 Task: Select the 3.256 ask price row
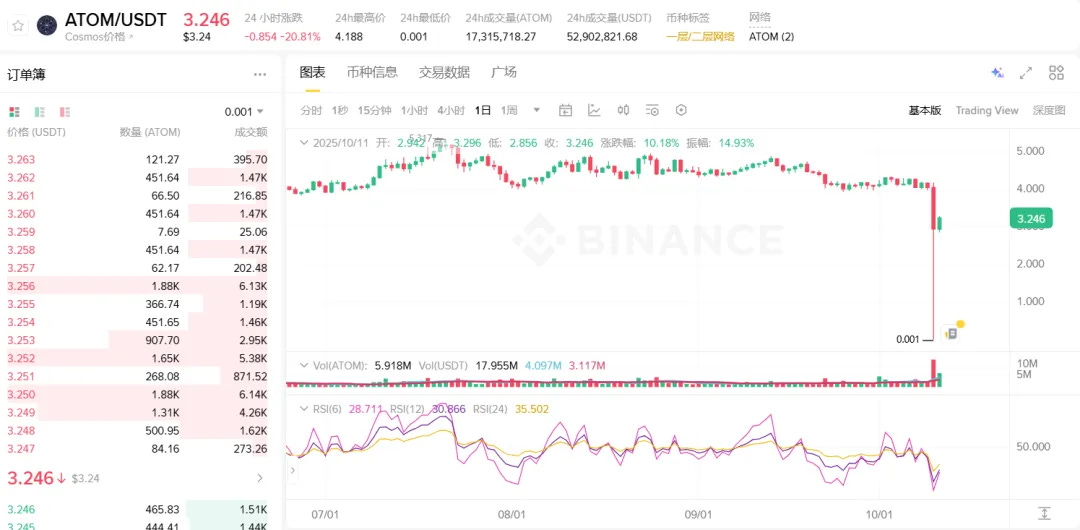click(x=137, y=286)
